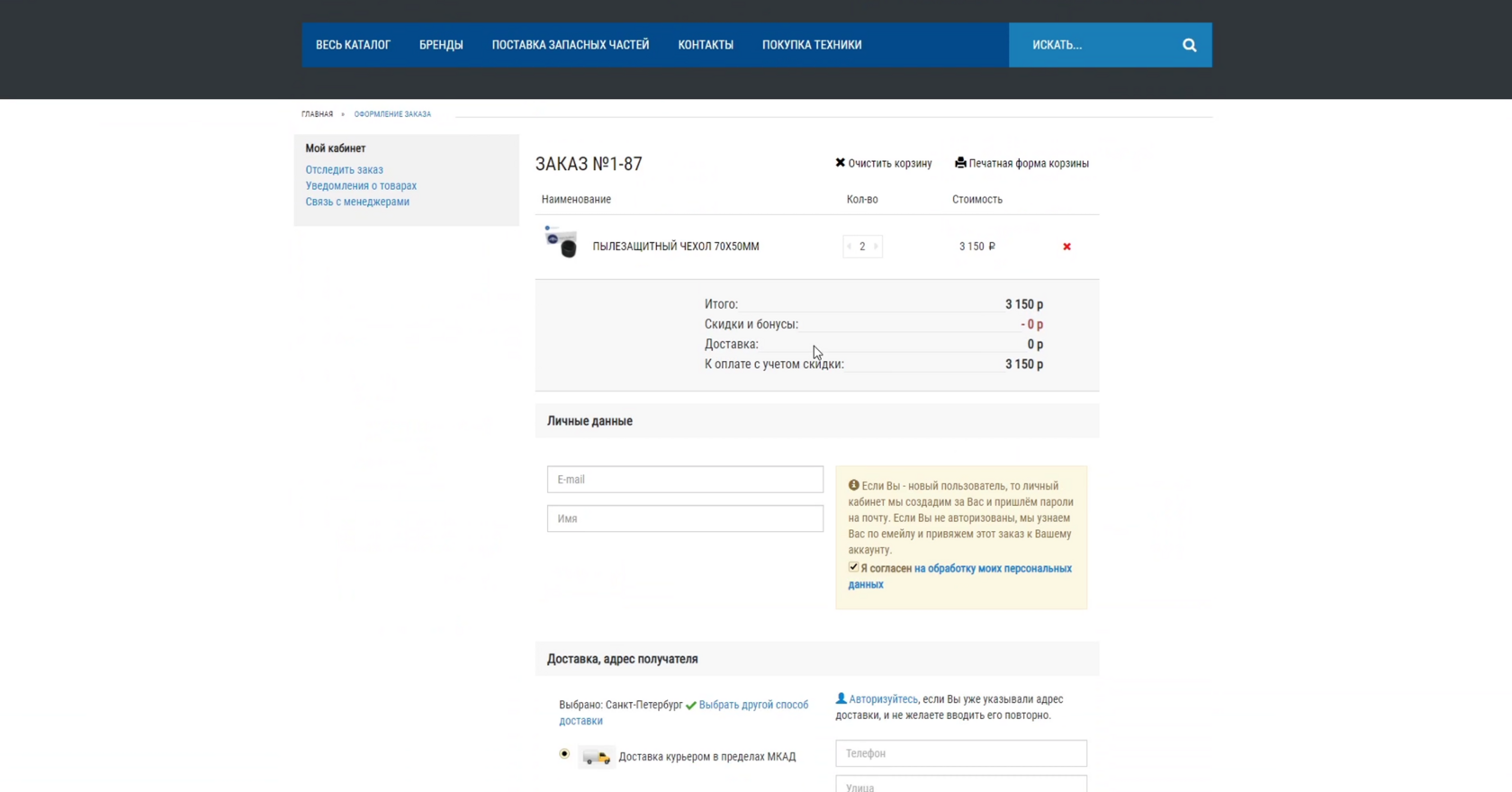The height and width of the screenshot is (792, 1512).
Task: Click the courier delivery truck icon
Action: (x=596, y=758)
